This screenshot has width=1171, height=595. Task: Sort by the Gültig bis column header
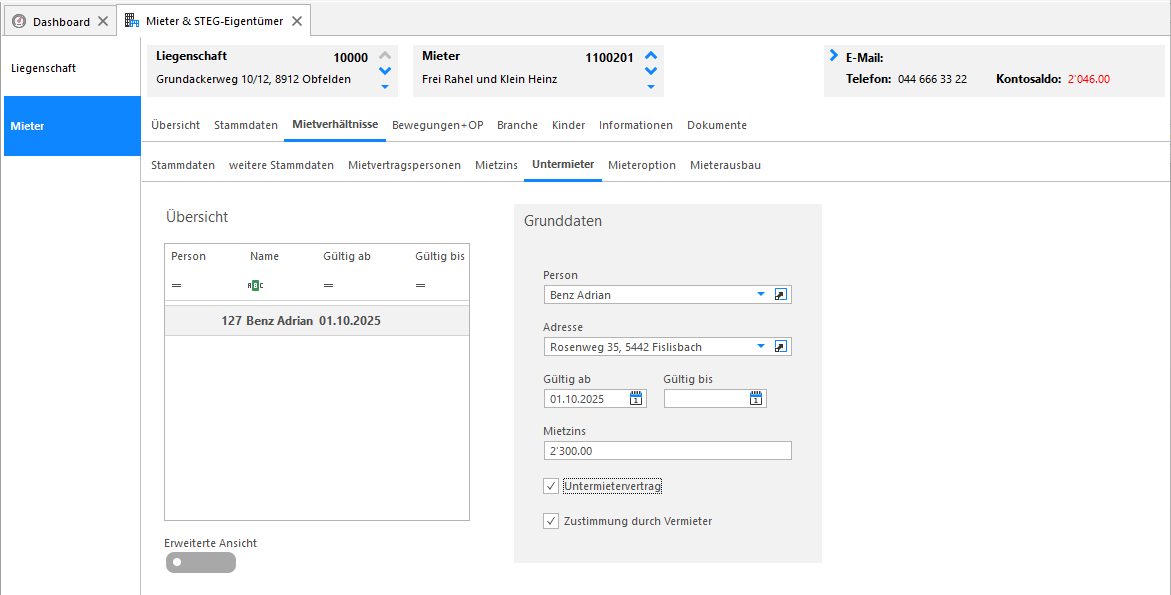pyautogui.click(x=440, y=256)
